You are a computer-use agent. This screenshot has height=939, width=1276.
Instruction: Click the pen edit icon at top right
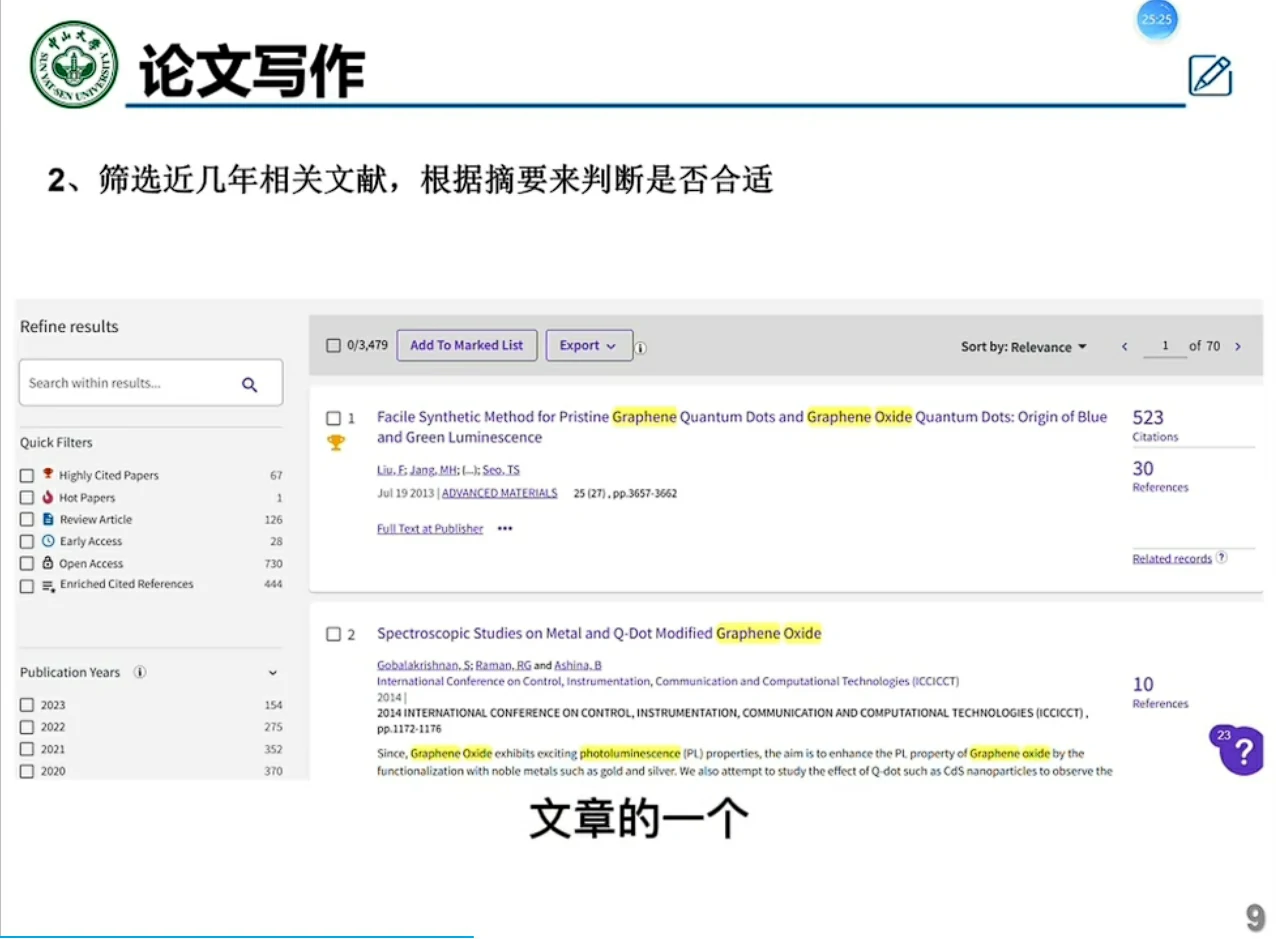1209,76
